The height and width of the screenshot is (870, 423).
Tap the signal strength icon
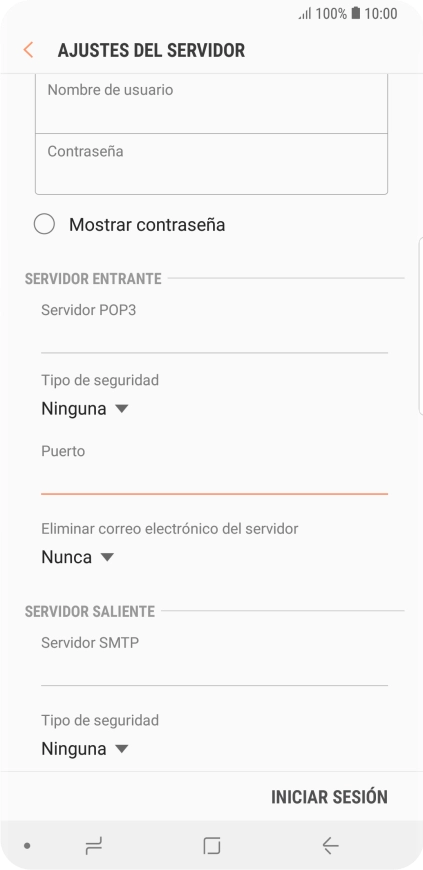[305, 14]
